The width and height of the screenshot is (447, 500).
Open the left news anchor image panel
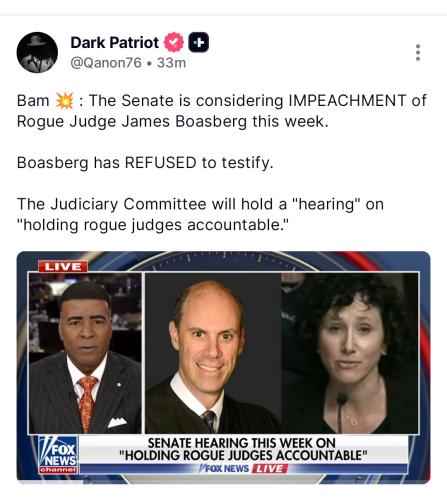coord(85,353)
